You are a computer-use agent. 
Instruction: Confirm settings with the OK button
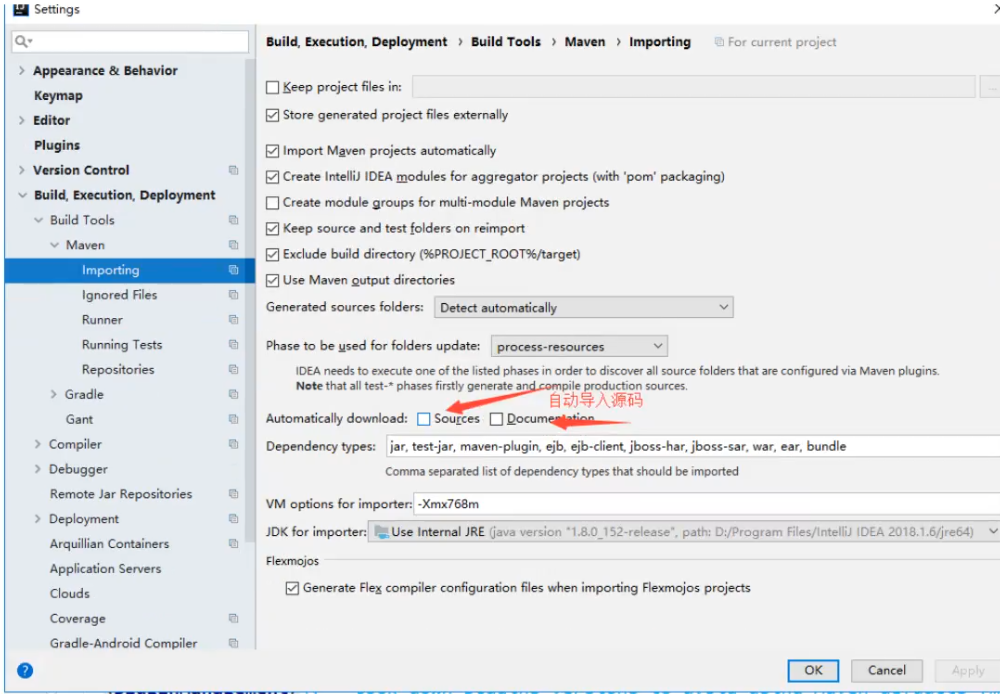coord(813,670)
